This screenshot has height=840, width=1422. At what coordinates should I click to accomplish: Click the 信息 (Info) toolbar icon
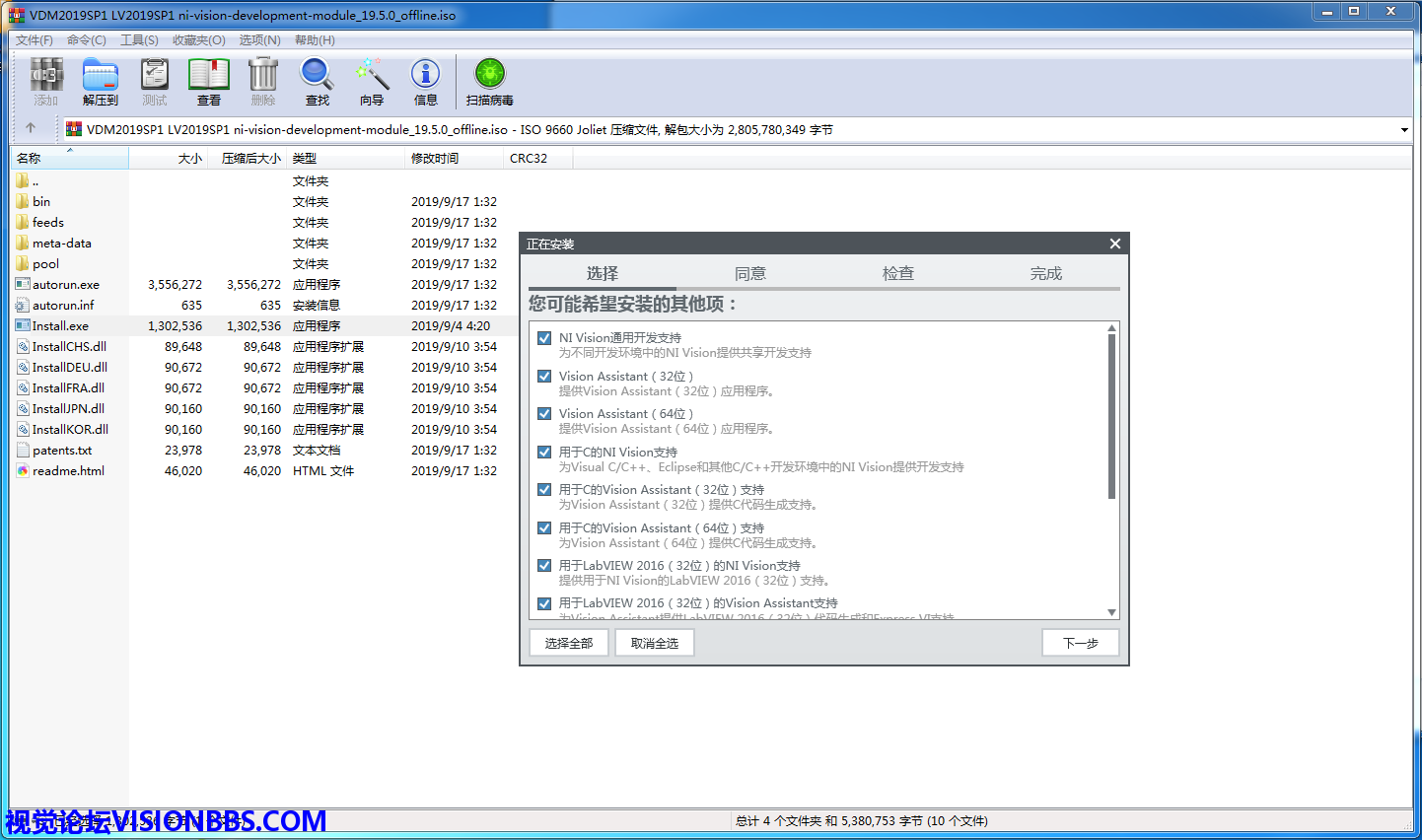tap(425, 76)
